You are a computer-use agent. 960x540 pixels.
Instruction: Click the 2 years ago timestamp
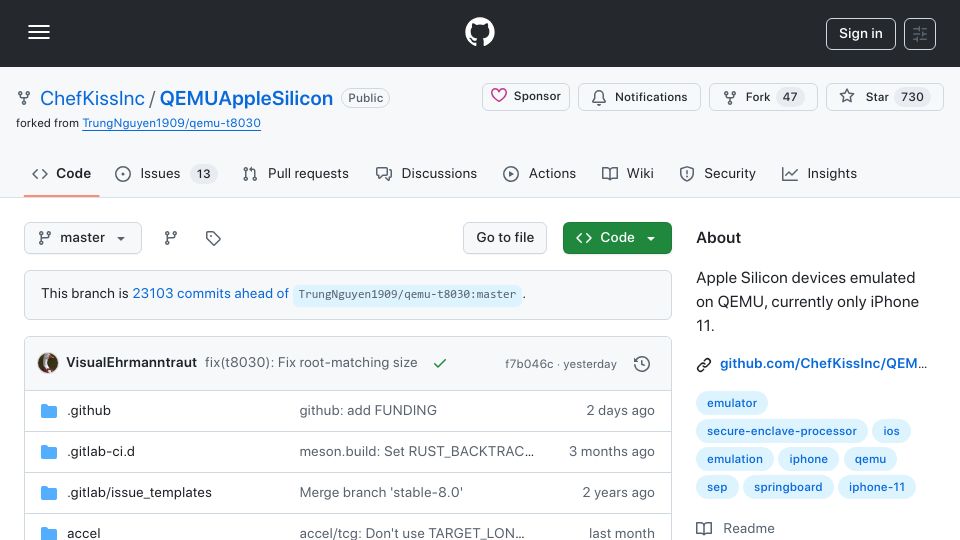click(x=618, y=492)
